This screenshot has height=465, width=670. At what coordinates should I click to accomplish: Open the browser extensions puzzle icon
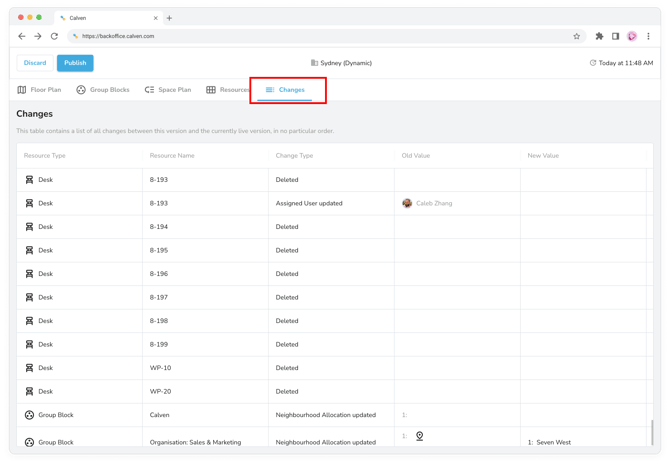[x=599, y=36]
